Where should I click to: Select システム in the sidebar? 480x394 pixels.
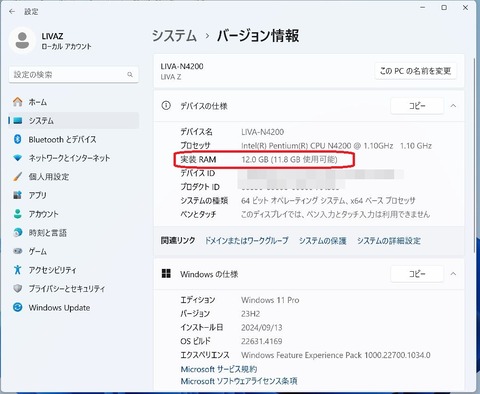pos(73,121)
